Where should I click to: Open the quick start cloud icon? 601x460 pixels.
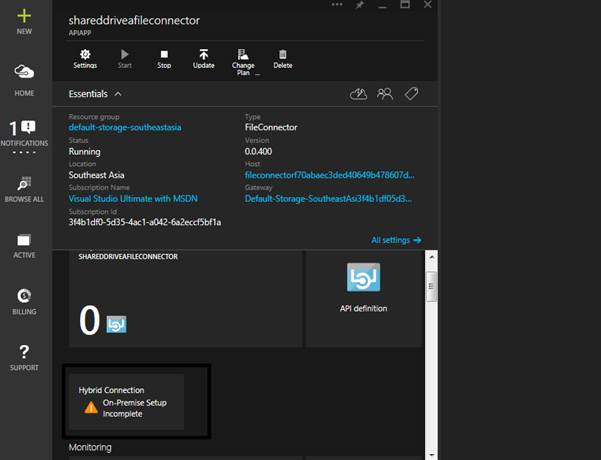point(358,94)
